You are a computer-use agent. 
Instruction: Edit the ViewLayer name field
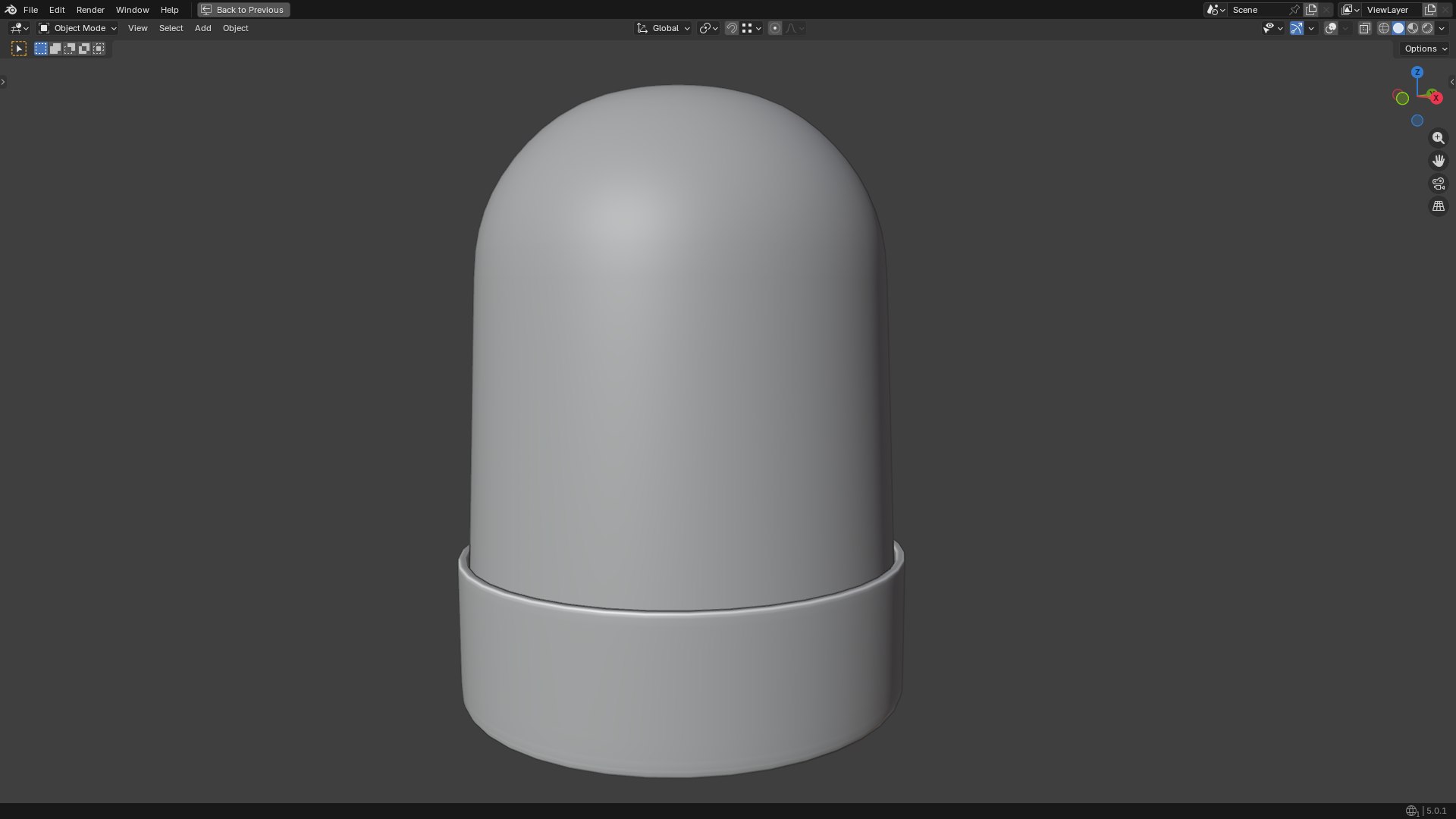(x=1392, y=10)
